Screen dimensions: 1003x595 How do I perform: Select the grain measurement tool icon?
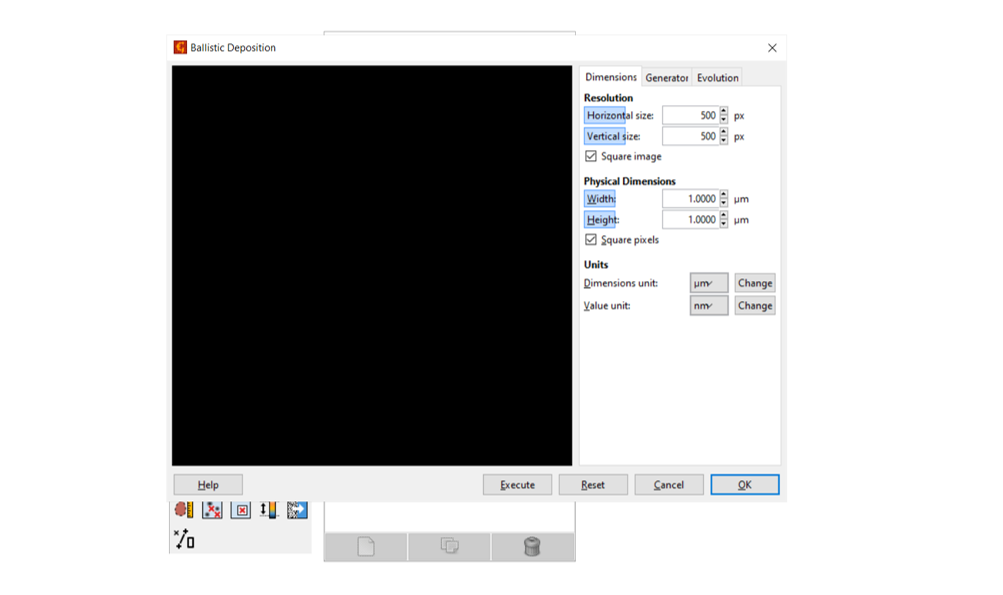[184, 510]
